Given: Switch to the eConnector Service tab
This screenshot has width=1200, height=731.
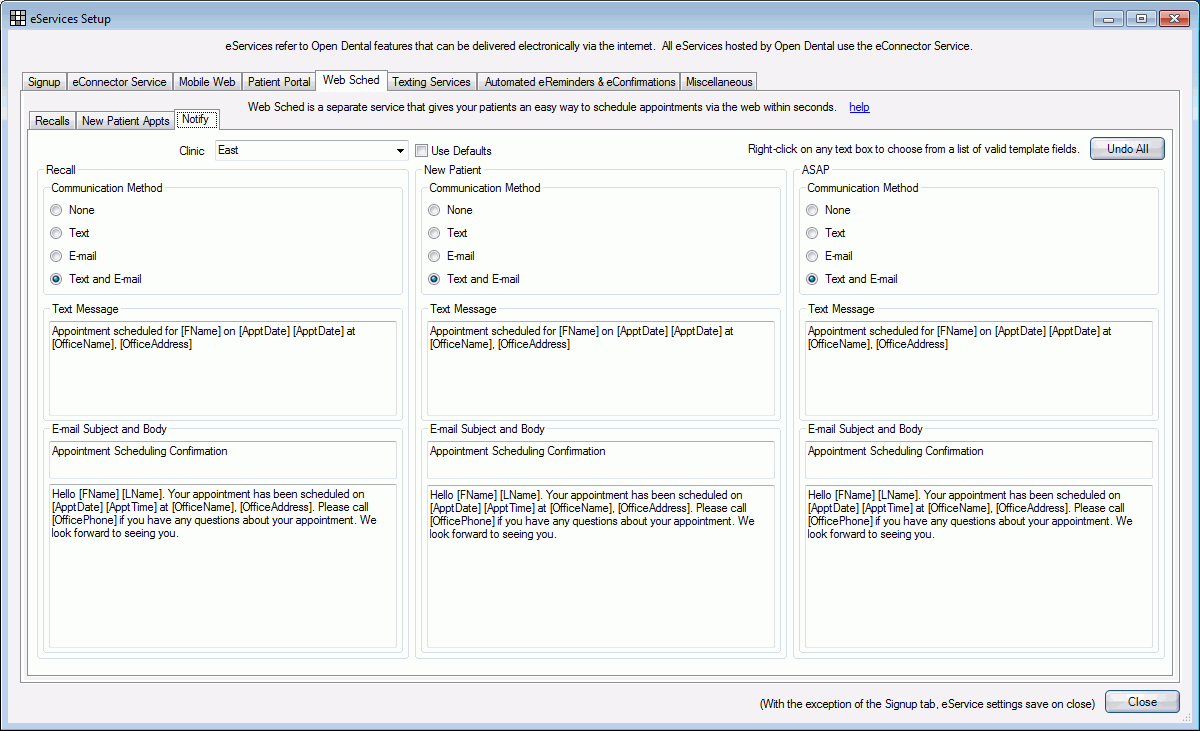Looking at the screenshot, I should [x=119, y=82].
